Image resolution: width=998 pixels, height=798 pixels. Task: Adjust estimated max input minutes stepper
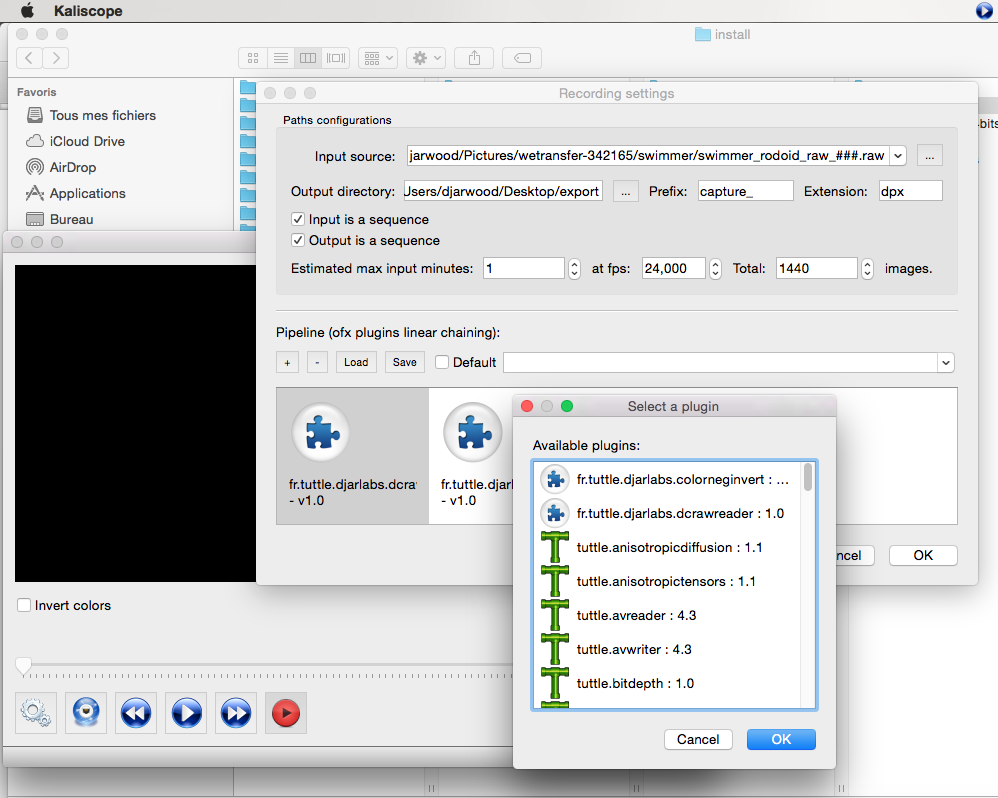(x=574, y=269)
